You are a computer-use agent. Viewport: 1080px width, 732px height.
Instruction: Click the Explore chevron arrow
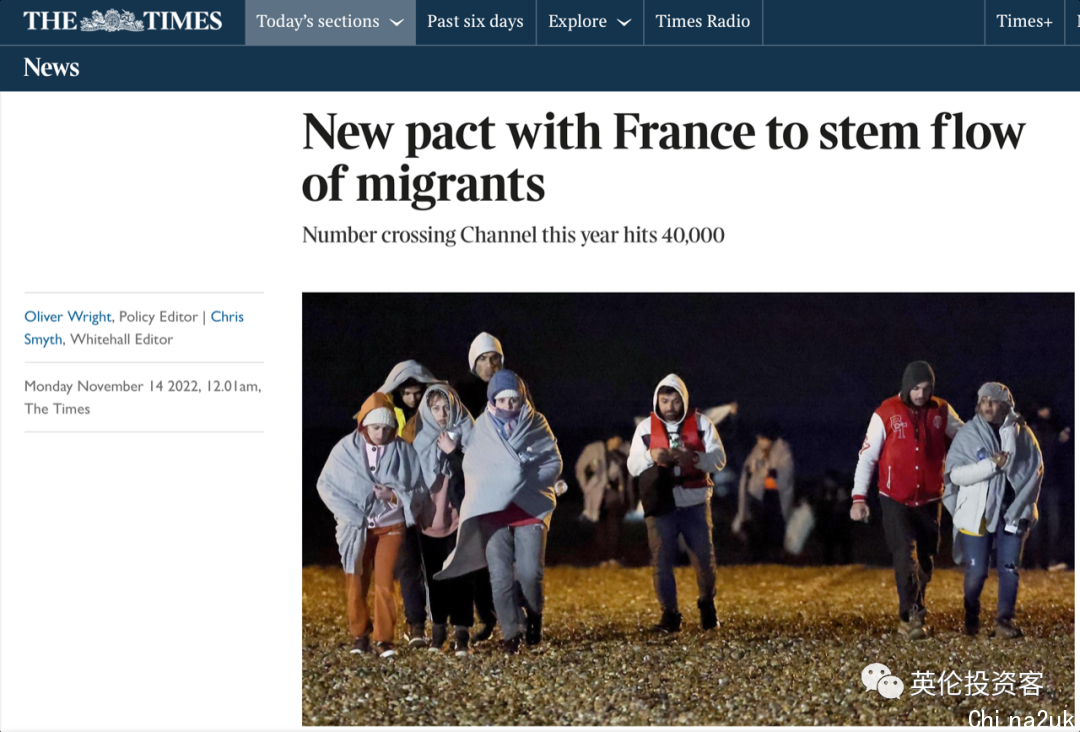click(624, 23)
